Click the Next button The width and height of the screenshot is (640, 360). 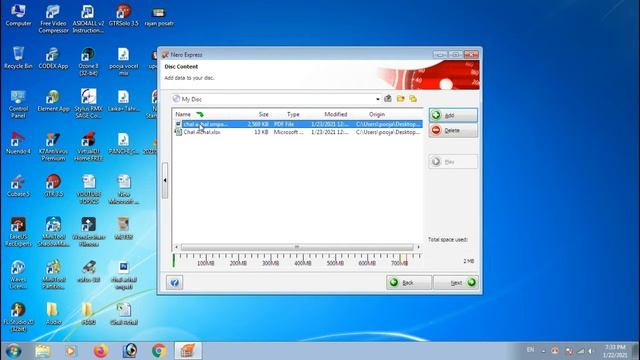point(456,282)
